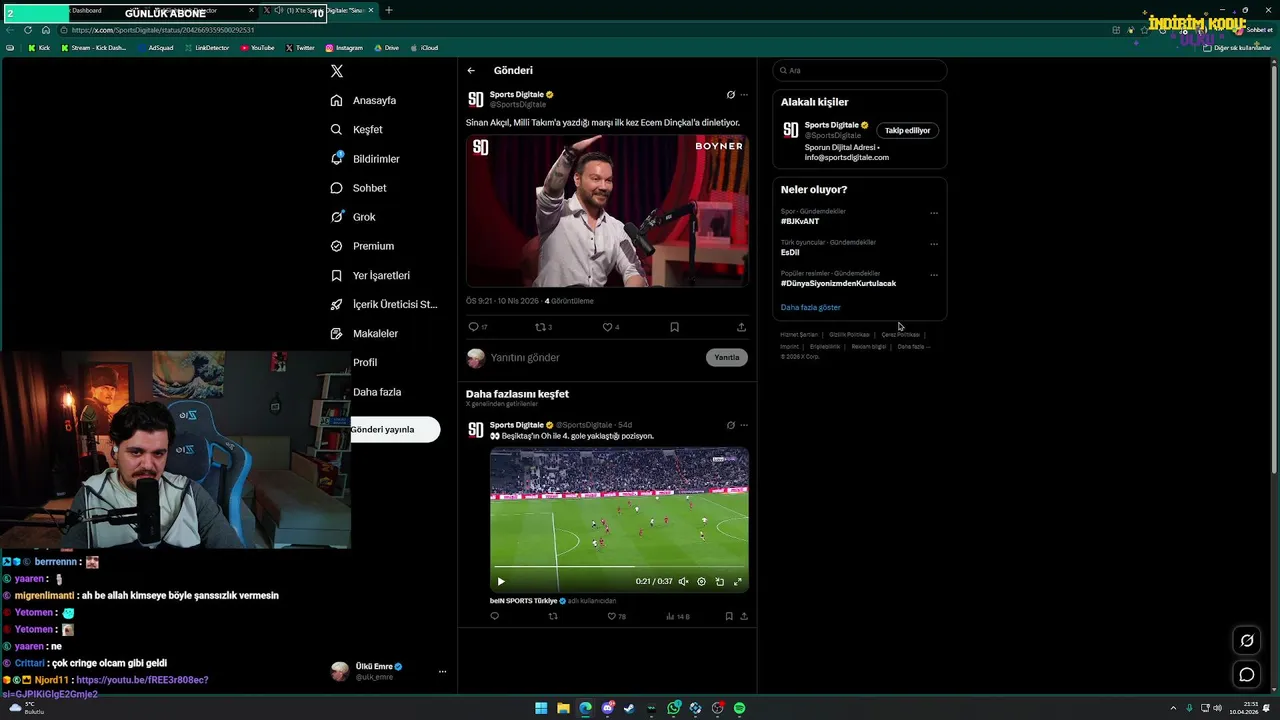Open Keşfet in the sidebar
Image resolution: width=1280 pixels, height=720 pixels.
(x=357, y=130)
